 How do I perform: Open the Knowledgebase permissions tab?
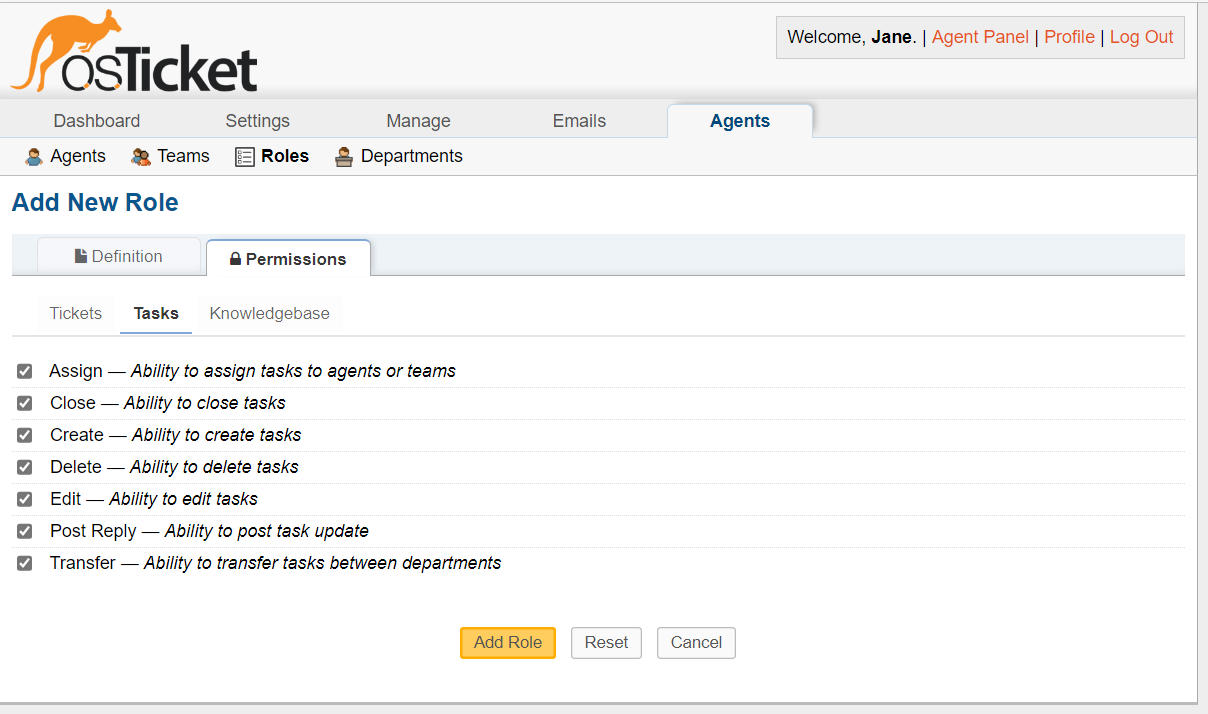[269, 313]
